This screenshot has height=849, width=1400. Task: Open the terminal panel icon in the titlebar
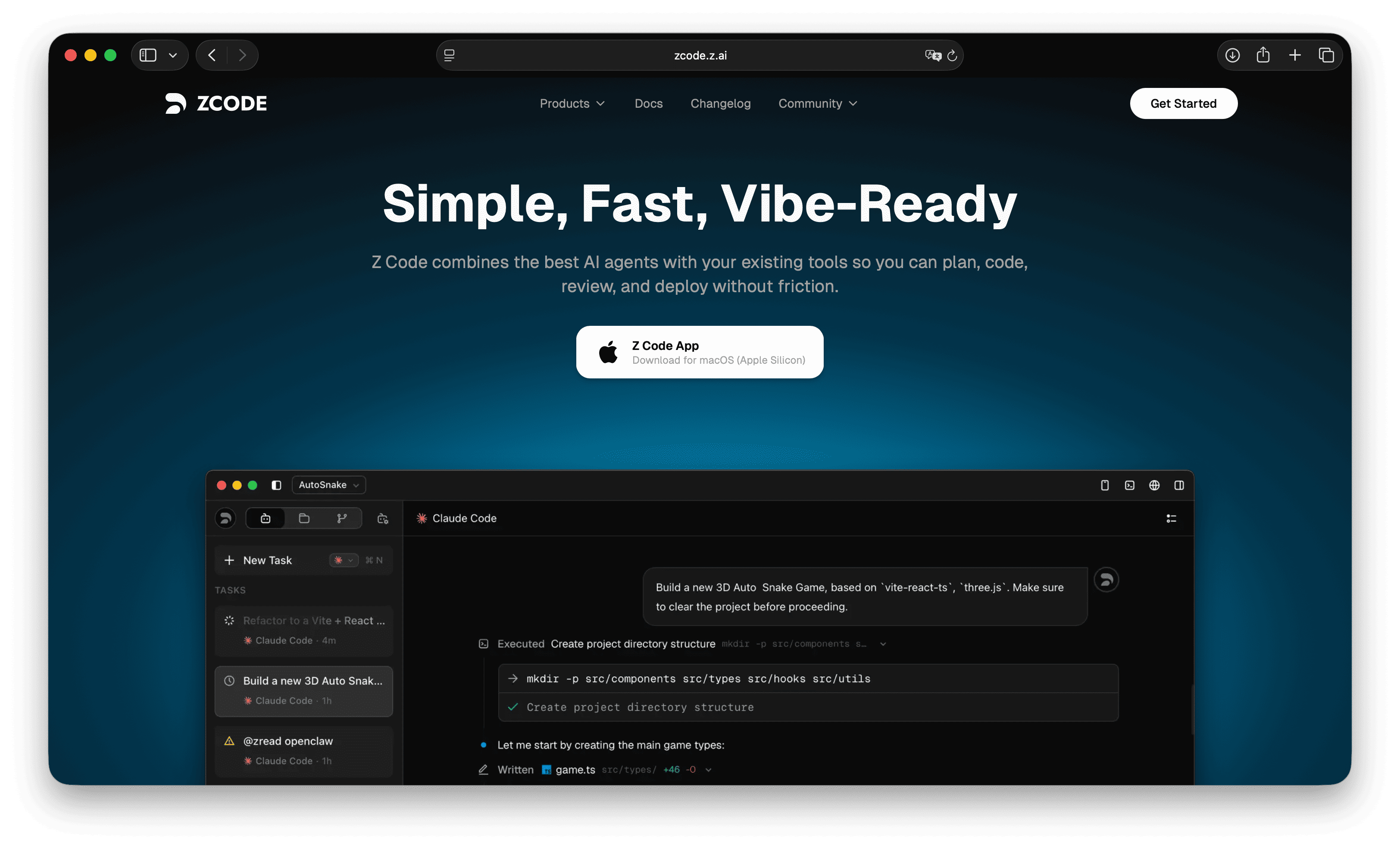point(1130,485)
